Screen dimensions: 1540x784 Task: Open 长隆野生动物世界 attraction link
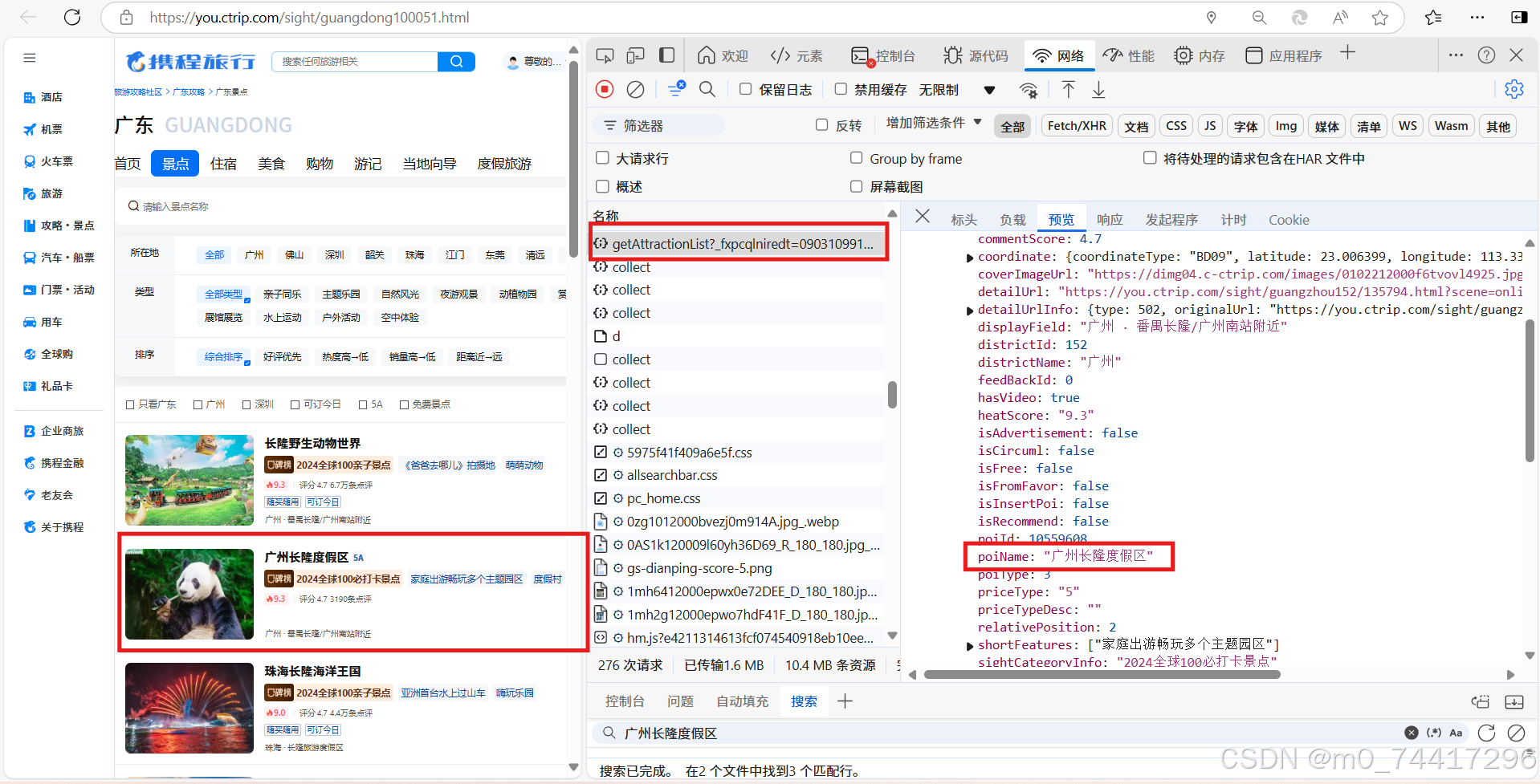click(312, 443)
